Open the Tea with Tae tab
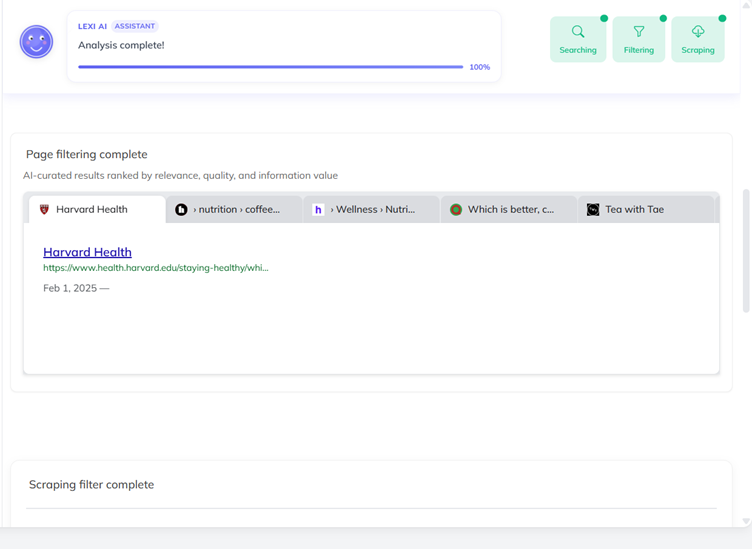Screen dimensions: 752x549 click(x=646, y=210)
